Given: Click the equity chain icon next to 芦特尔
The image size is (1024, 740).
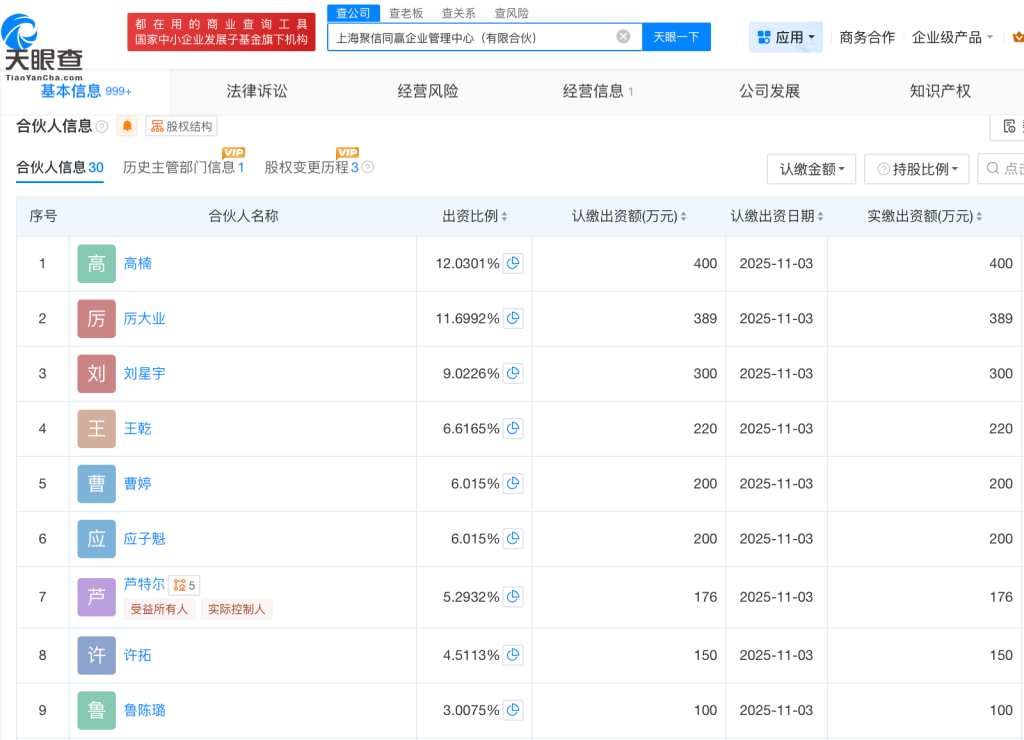Looking at the screenshot, I should 183,585.
